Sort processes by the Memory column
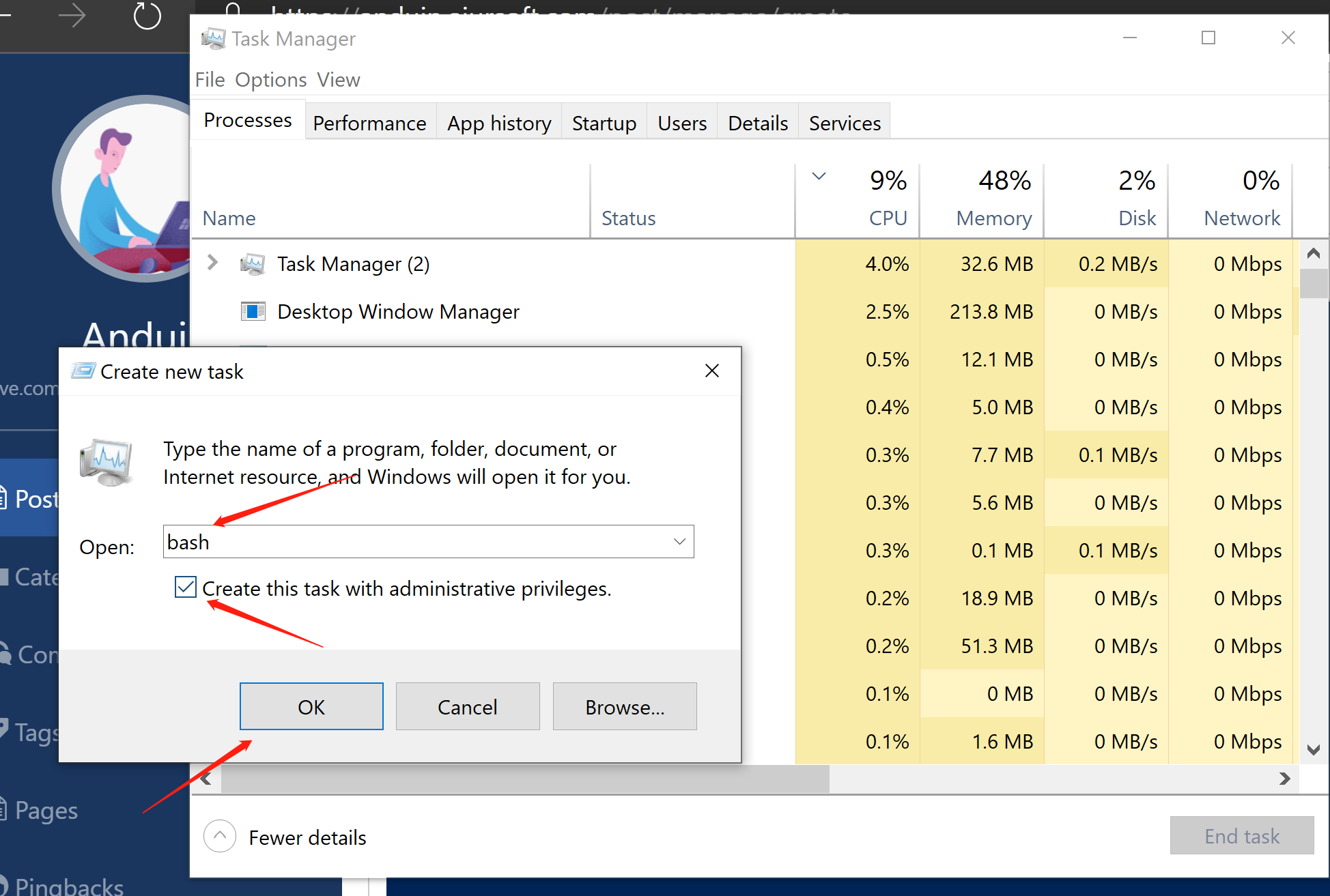 [x=993, y=218]
